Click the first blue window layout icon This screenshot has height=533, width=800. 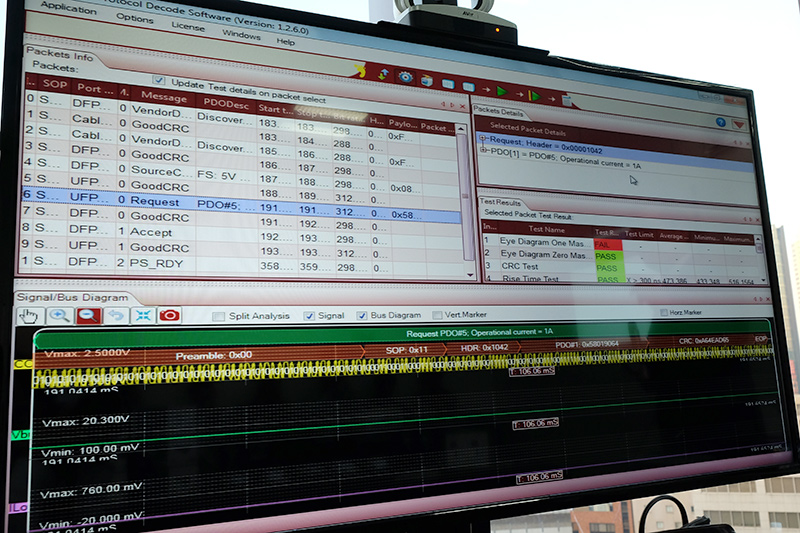(448, 84)
